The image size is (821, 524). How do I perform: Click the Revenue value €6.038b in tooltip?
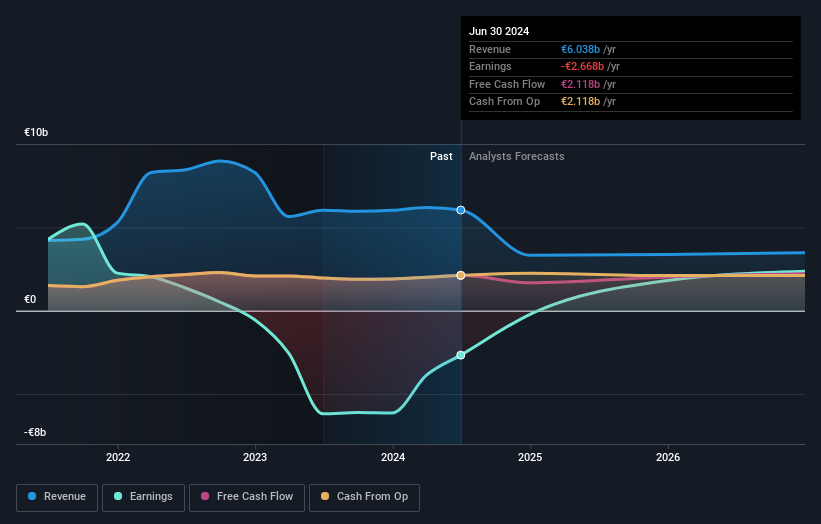pyautogui.click(x=580, y=49)
